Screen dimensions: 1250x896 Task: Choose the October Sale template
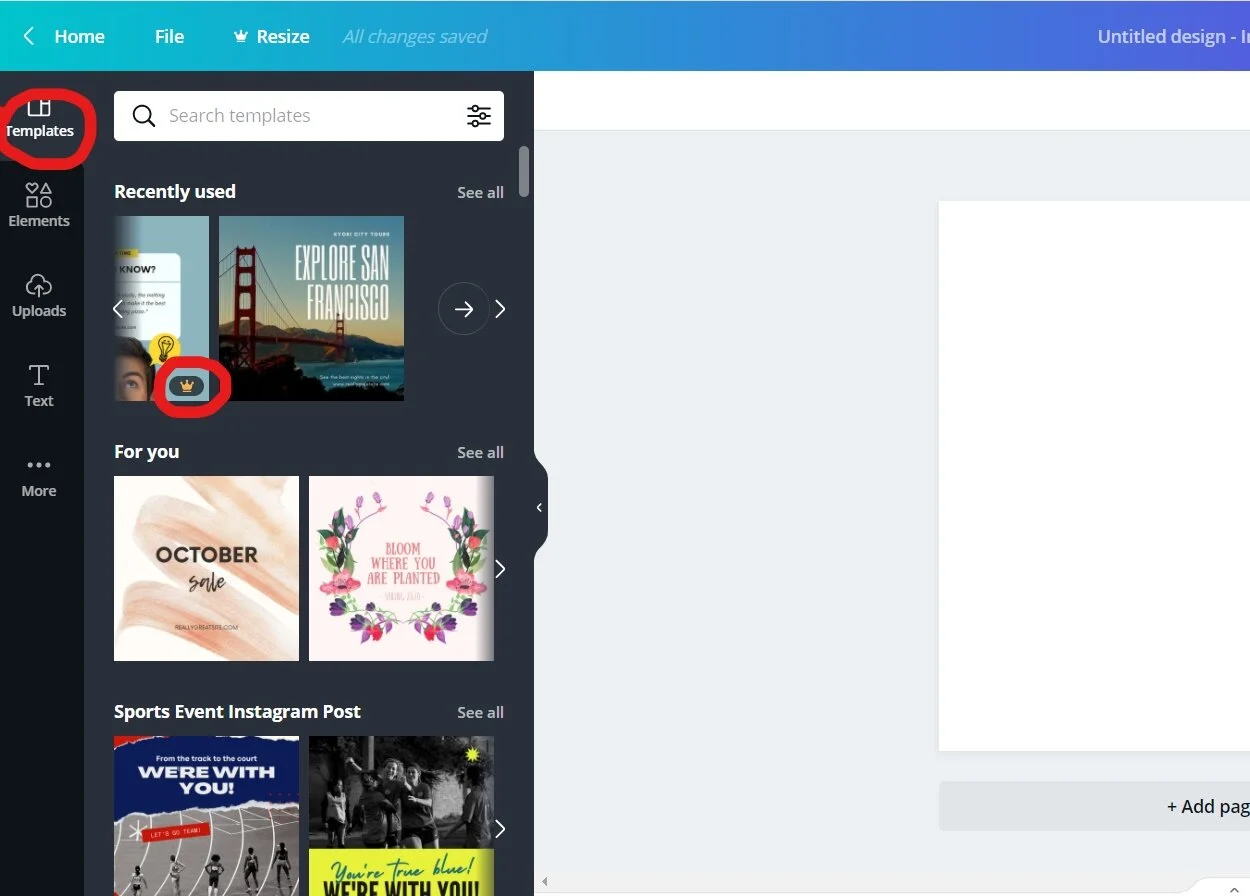click(206, 568)
